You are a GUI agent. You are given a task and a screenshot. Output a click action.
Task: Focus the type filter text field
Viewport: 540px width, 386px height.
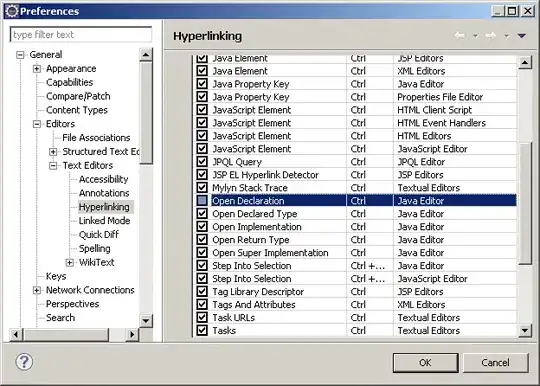coord(81,34)
